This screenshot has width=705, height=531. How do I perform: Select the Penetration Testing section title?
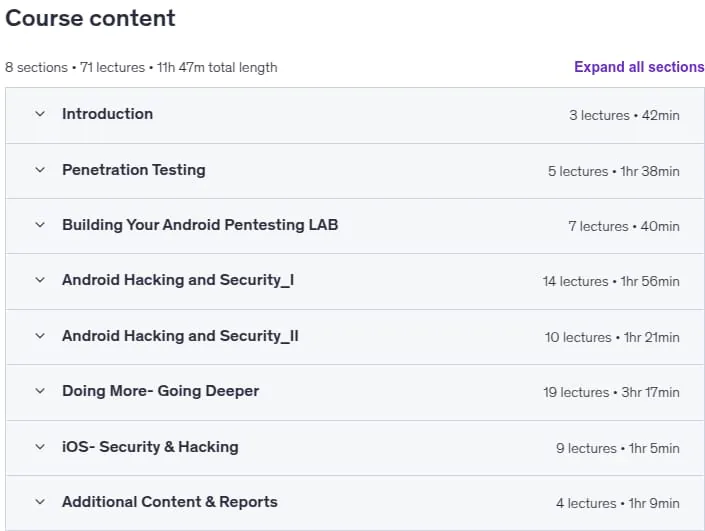pos(134,170)
